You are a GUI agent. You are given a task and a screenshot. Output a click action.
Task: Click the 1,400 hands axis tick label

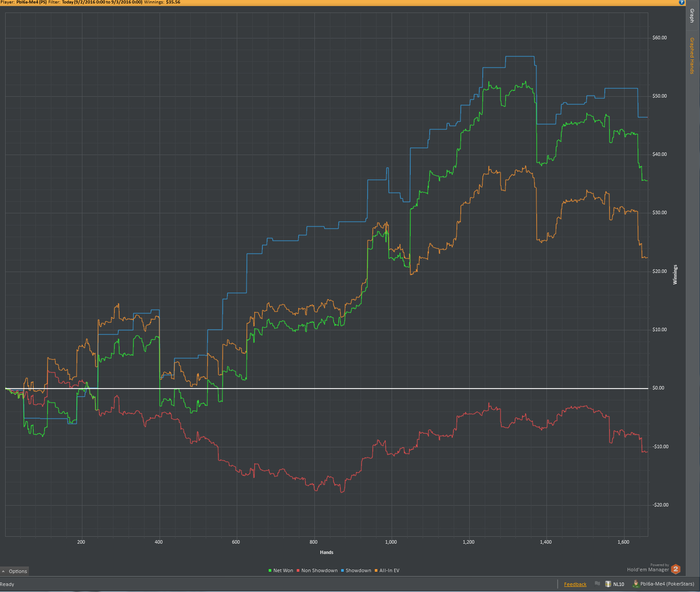click(546, 542)
